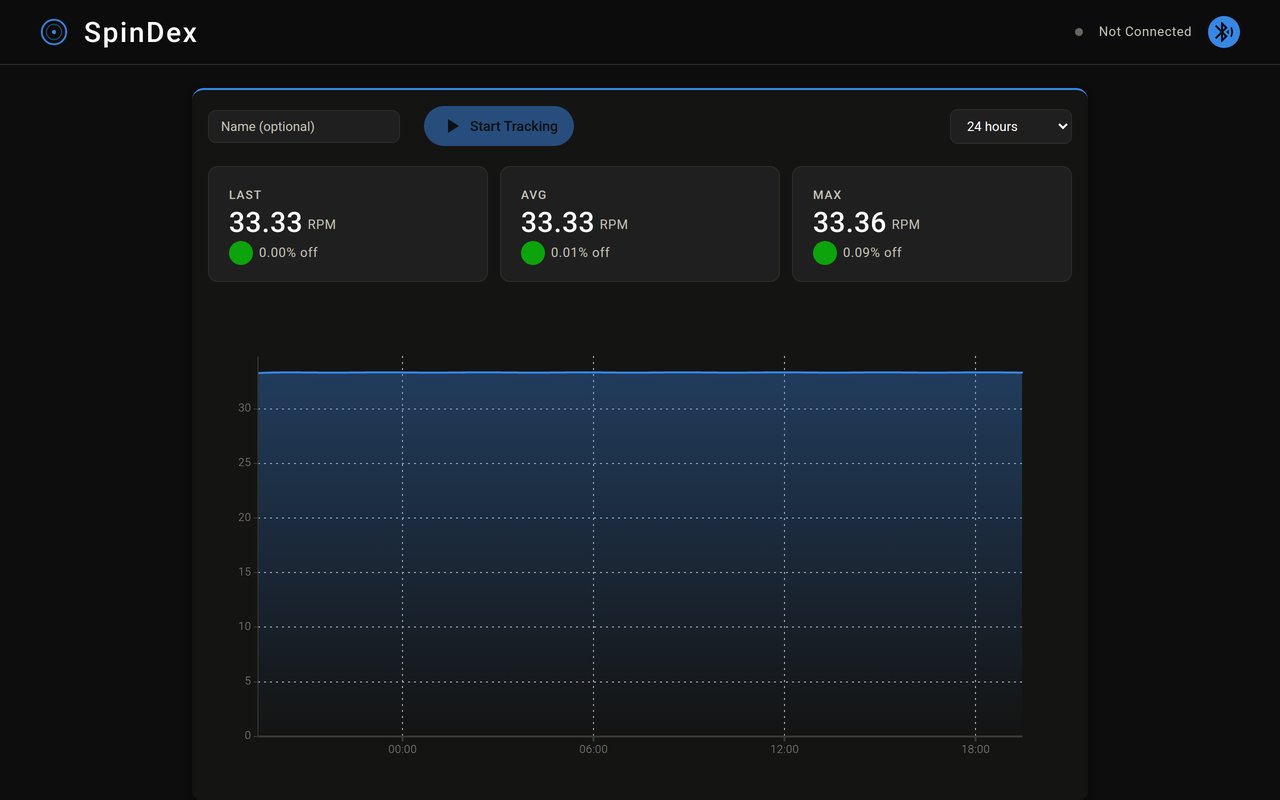Click the 00:00 time axis label
1280x800 pixels.
(402, 749)
